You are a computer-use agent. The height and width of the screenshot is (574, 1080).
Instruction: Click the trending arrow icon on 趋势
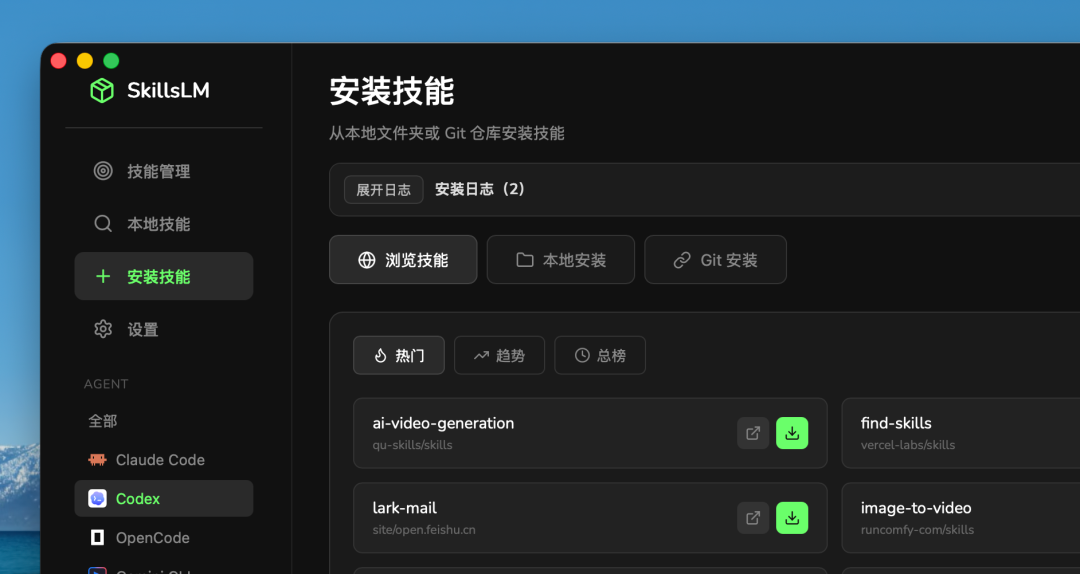coord(481,356)
